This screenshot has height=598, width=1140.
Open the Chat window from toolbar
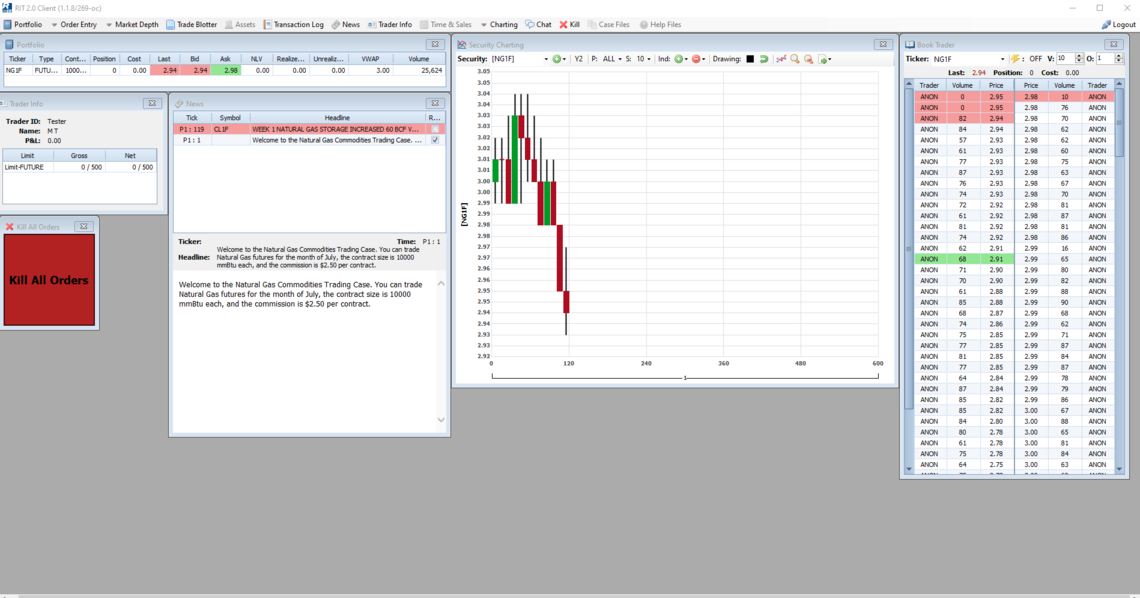538,24
